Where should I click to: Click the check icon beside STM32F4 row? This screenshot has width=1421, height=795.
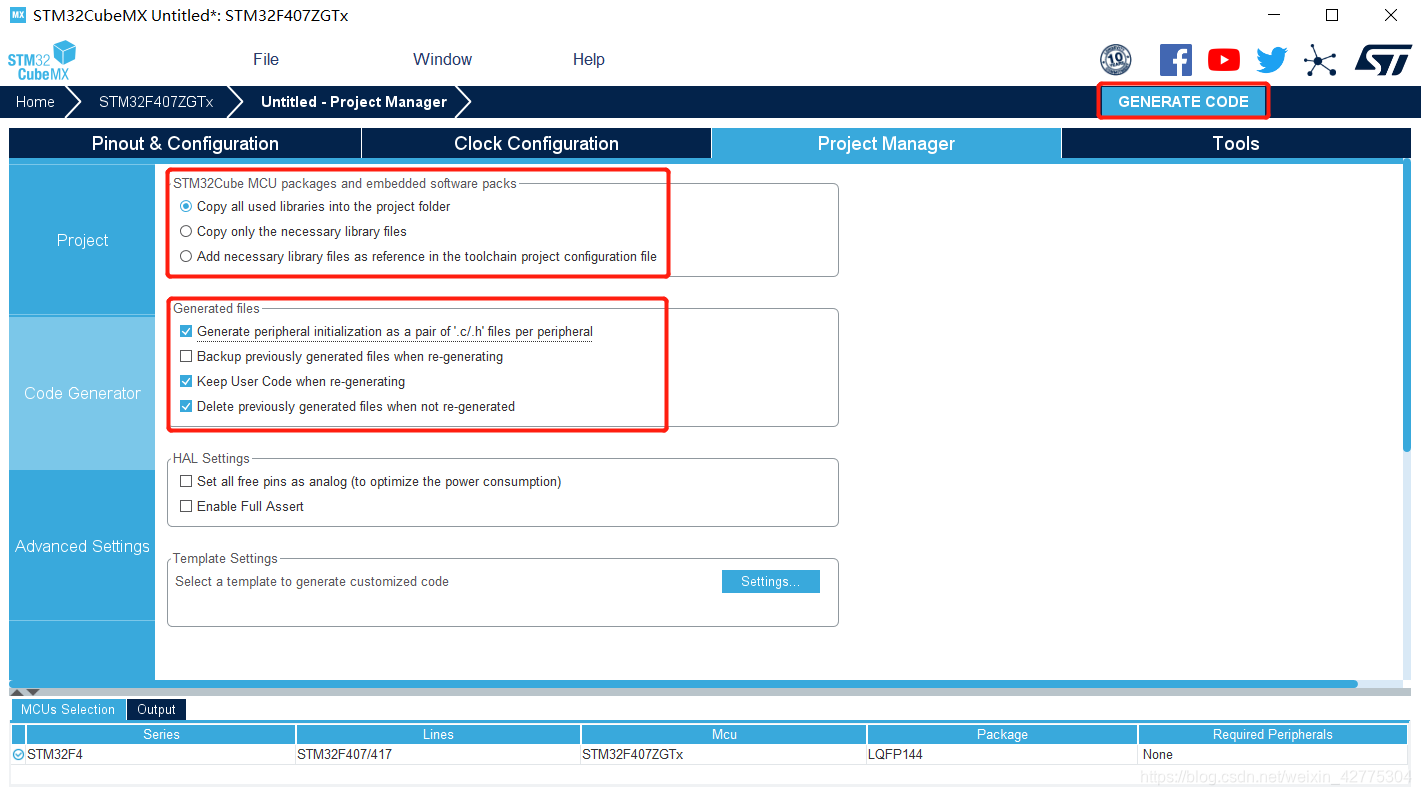click(x=18, y=755)
